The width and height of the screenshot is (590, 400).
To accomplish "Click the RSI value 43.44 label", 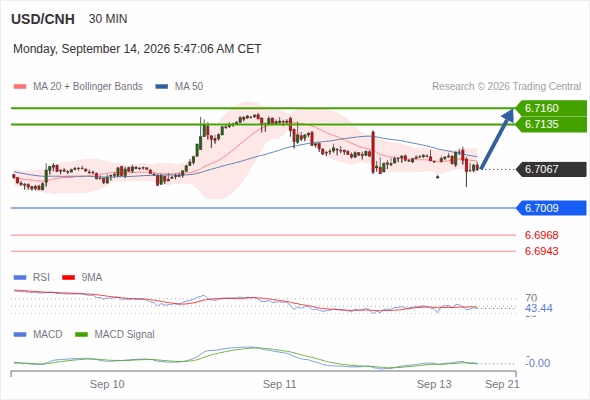I will tap(539, 309).
